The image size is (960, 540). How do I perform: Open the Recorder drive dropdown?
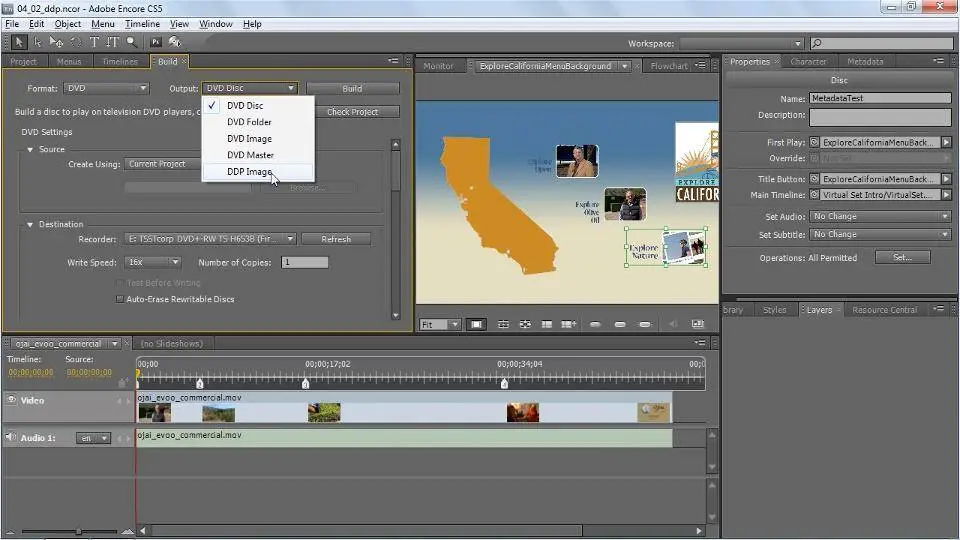(x=210, y=239)
